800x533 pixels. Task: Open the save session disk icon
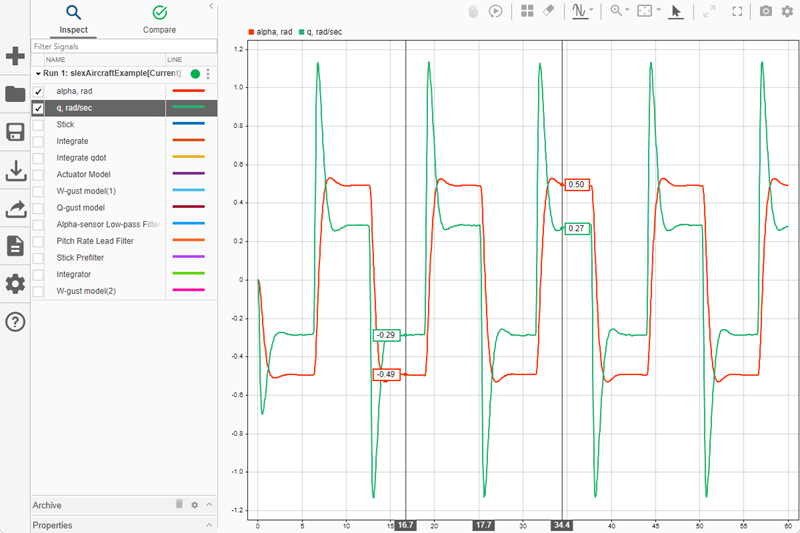tap(15, 132)
